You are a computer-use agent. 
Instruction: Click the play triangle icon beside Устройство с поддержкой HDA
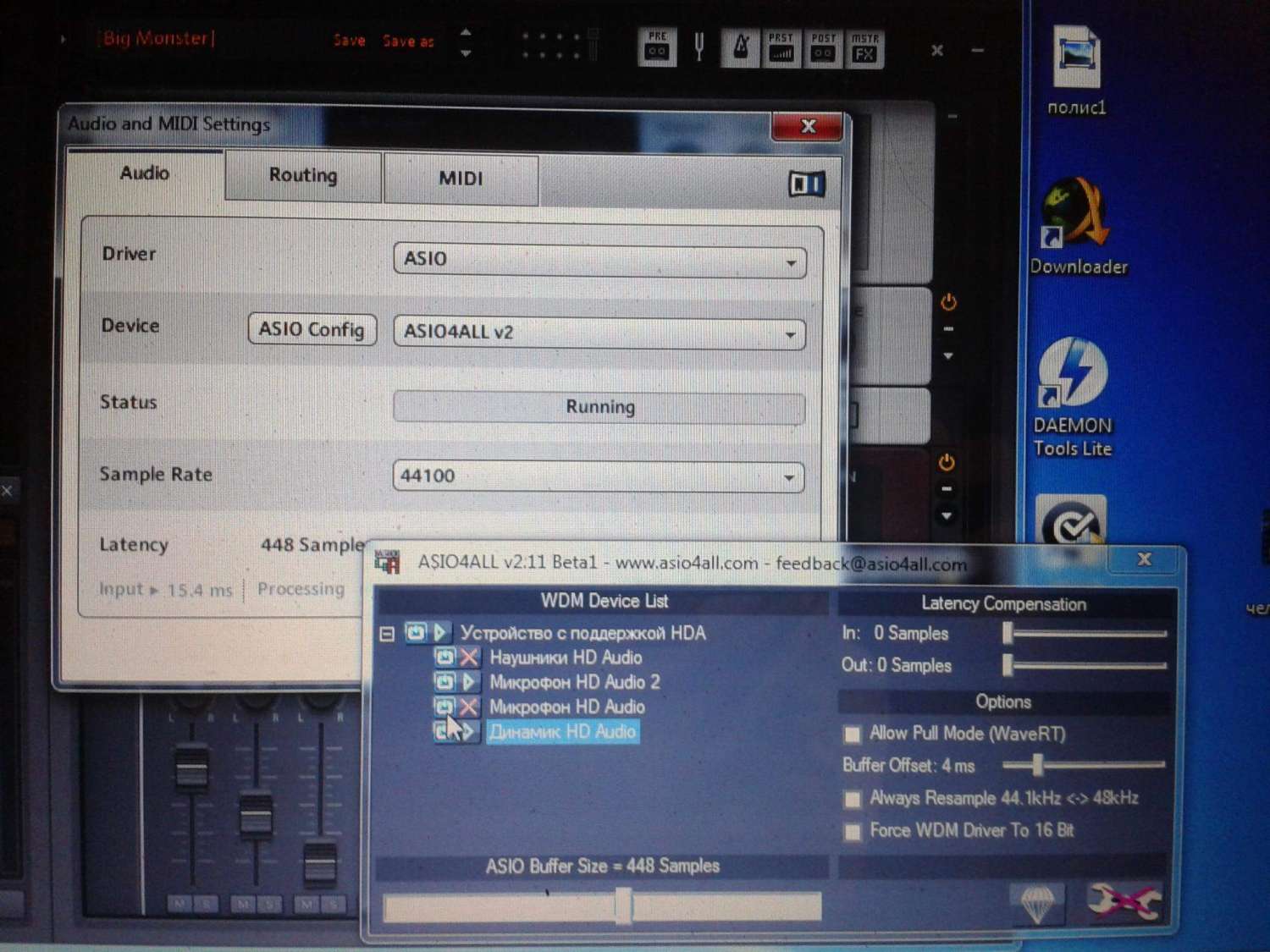point(439,632)
